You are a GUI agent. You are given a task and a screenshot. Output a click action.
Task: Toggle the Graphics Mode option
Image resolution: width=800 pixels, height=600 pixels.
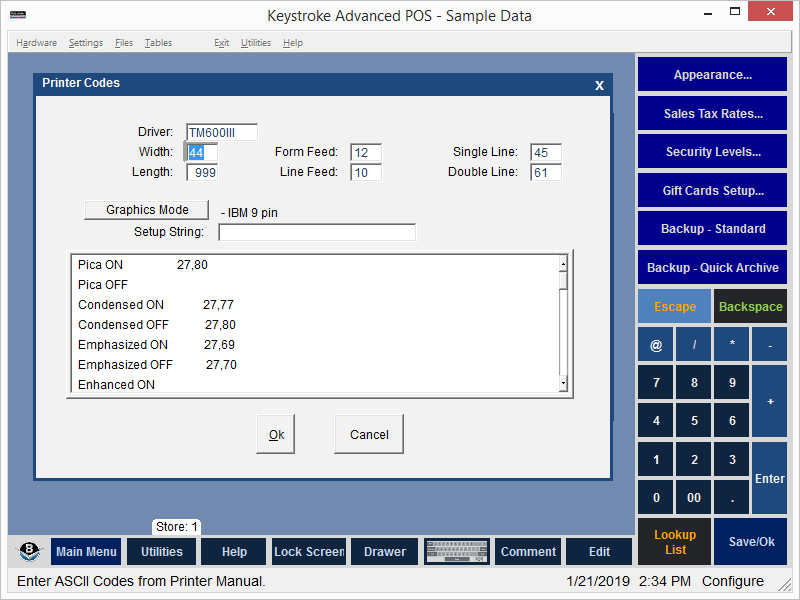[146, 209]
